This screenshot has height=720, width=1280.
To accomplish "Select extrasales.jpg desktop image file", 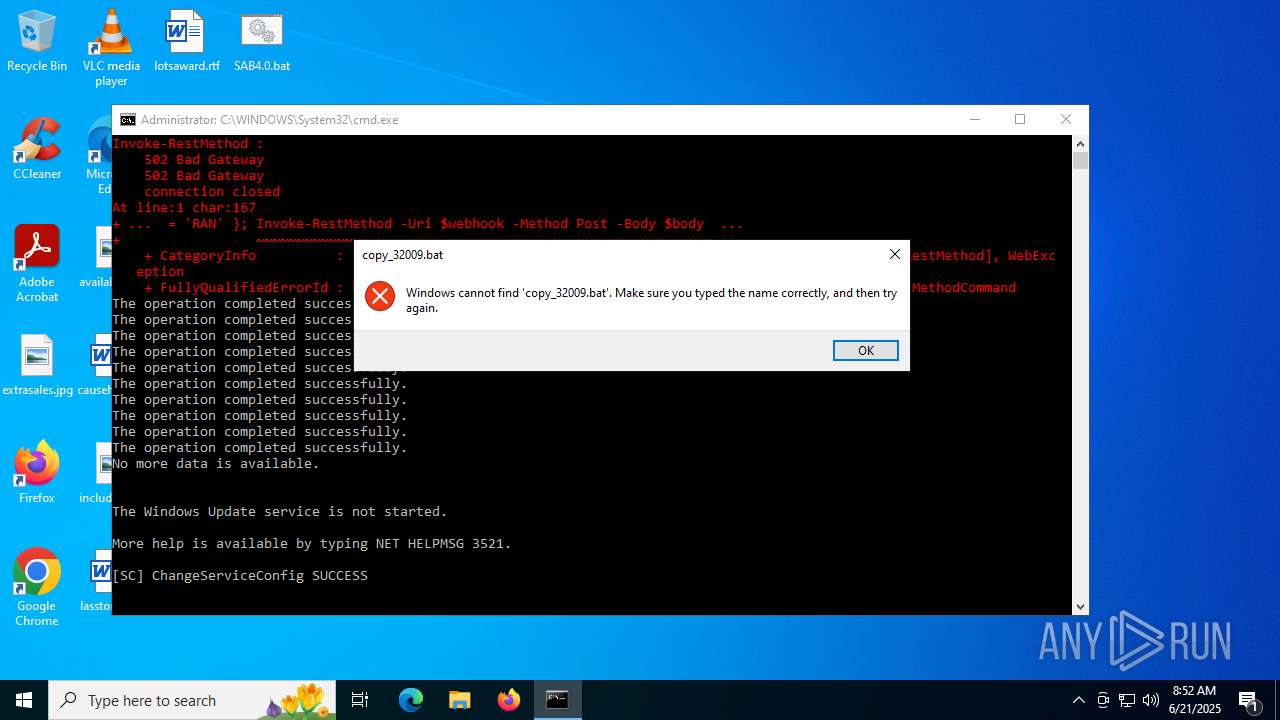I will [x=37, y=365].
